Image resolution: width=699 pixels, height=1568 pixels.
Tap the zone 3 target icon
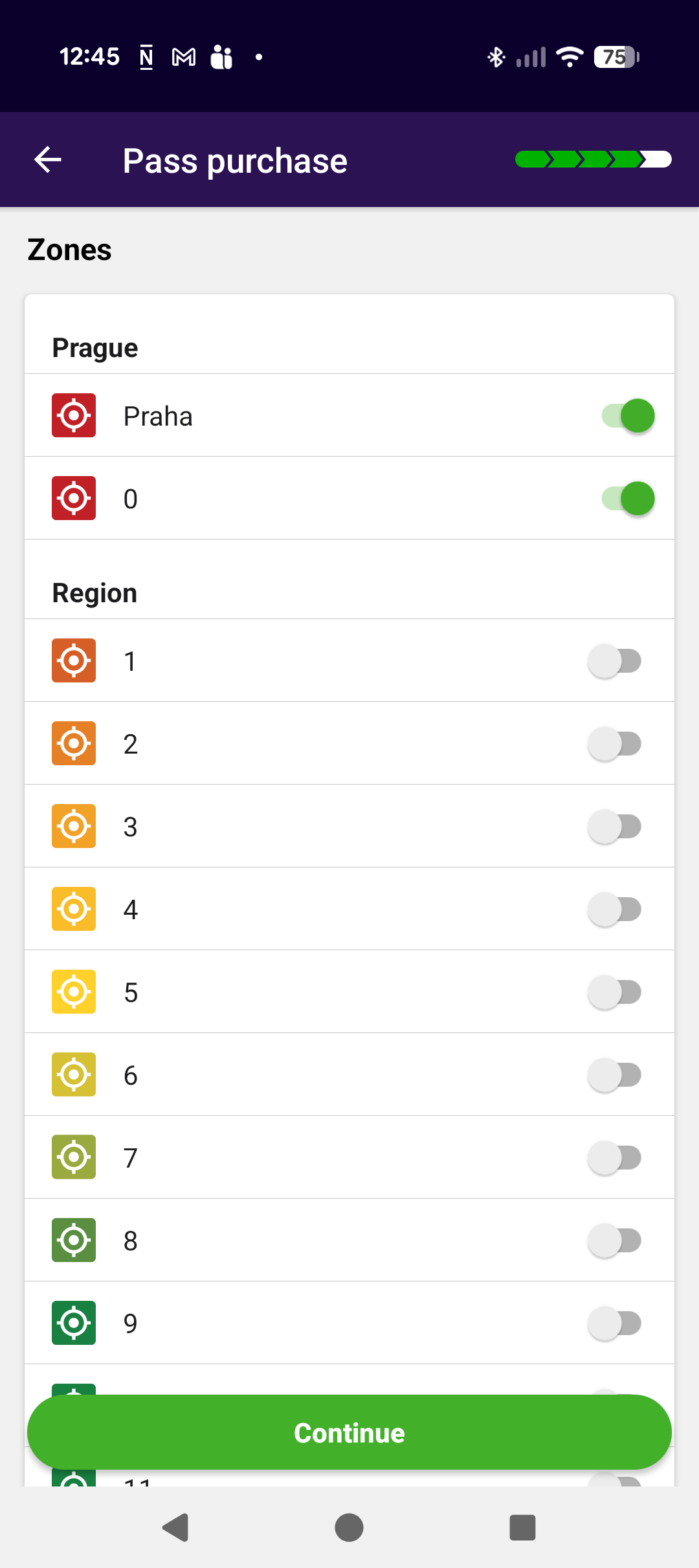(x=74, y=826)
